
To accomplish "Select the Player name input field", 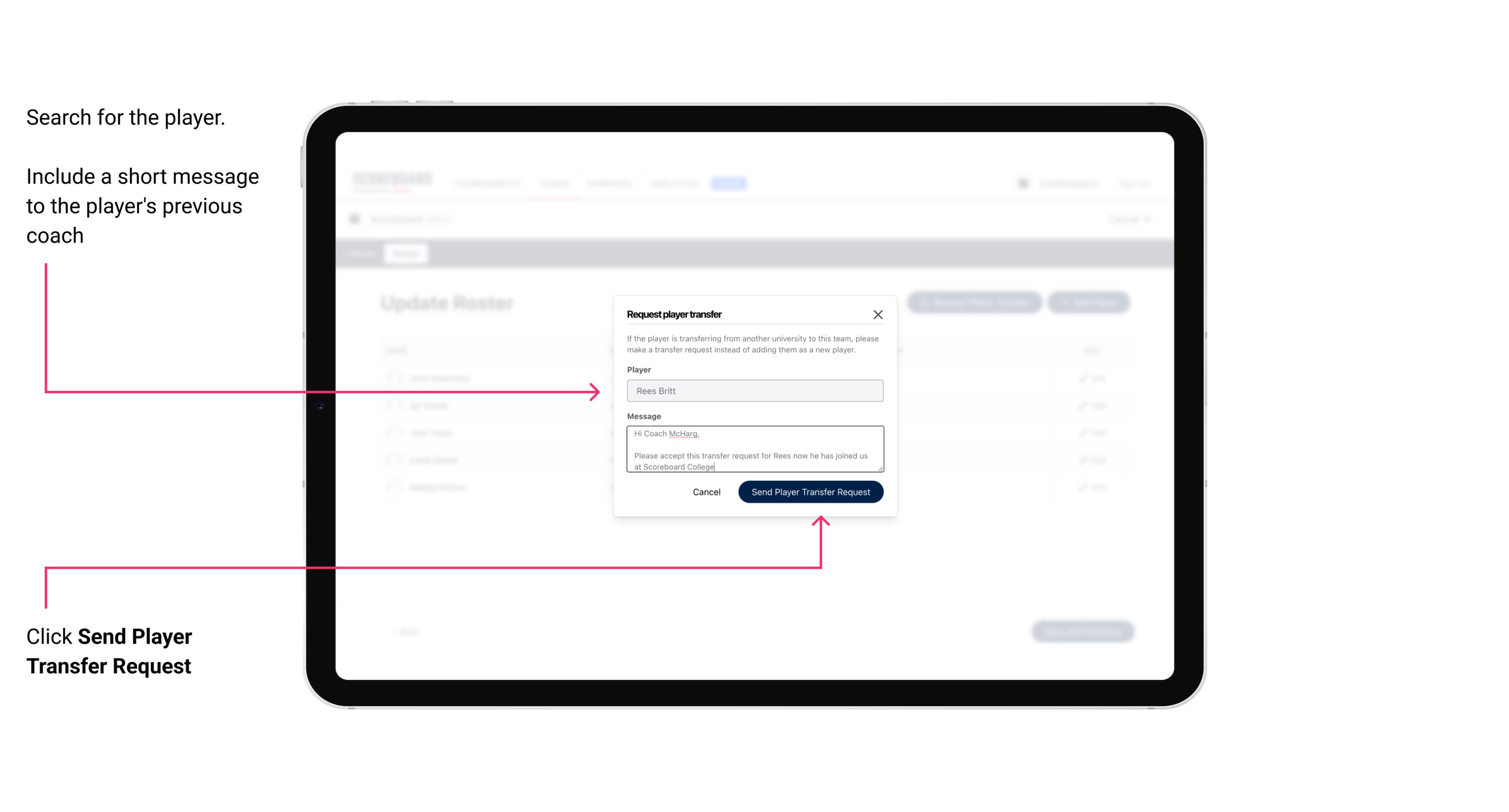I will [754, 390].
